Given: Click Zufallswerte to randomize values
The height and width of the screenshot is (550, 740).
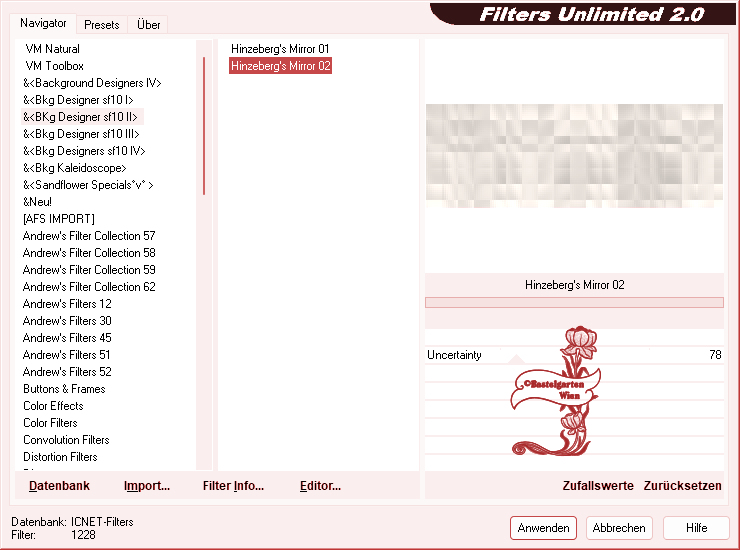Looking at the screenshot, I should tap(598, 486).
